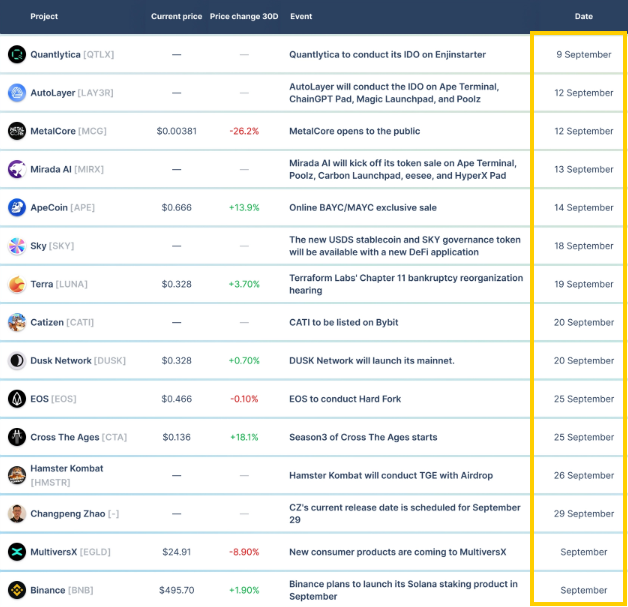Click the Event column header

tap(301, 16)
